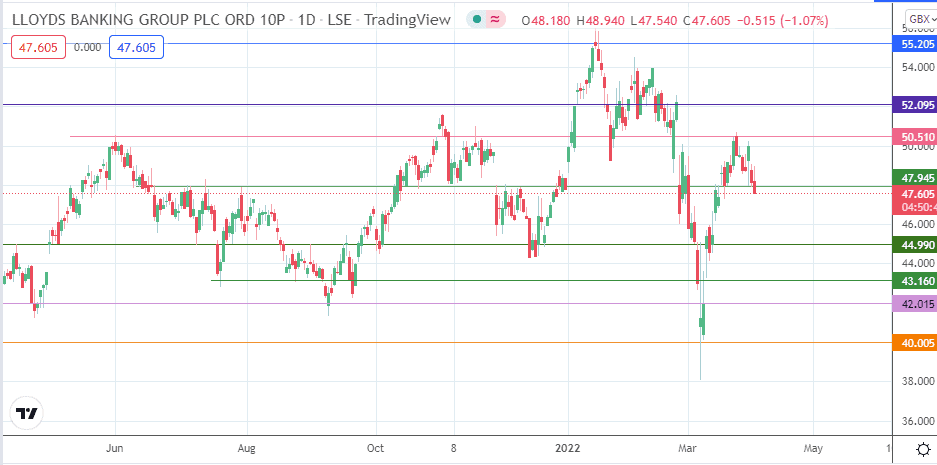Select the 40.005 orange price label
Image resolution: width=937 pixels, height=465 pixels.
click(914, 342)
